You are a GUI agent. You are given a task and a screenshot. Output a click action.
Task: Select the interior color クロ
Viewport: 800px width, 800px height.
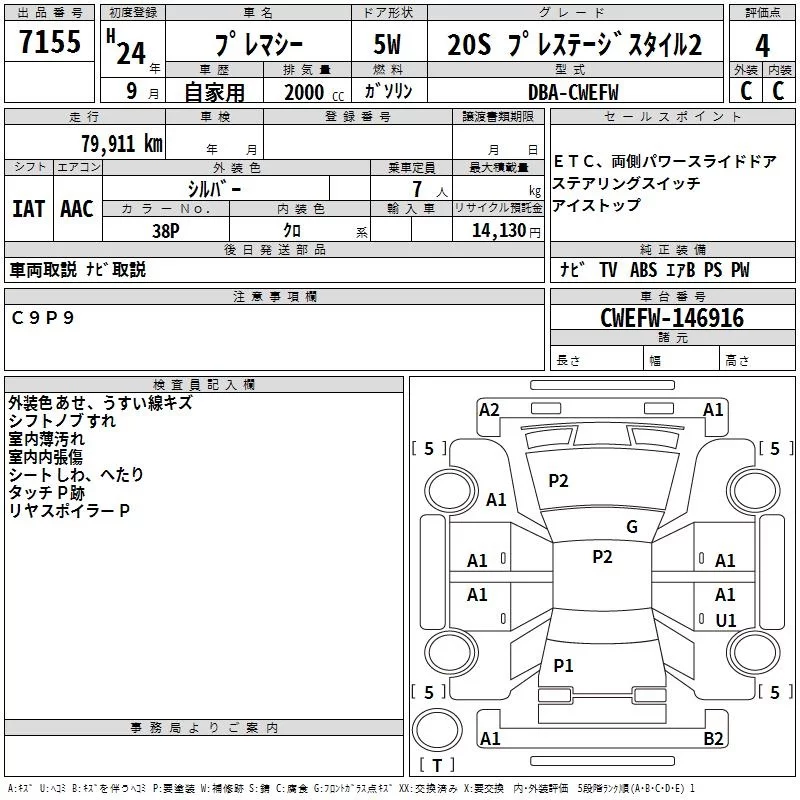[x=292, y=231]
